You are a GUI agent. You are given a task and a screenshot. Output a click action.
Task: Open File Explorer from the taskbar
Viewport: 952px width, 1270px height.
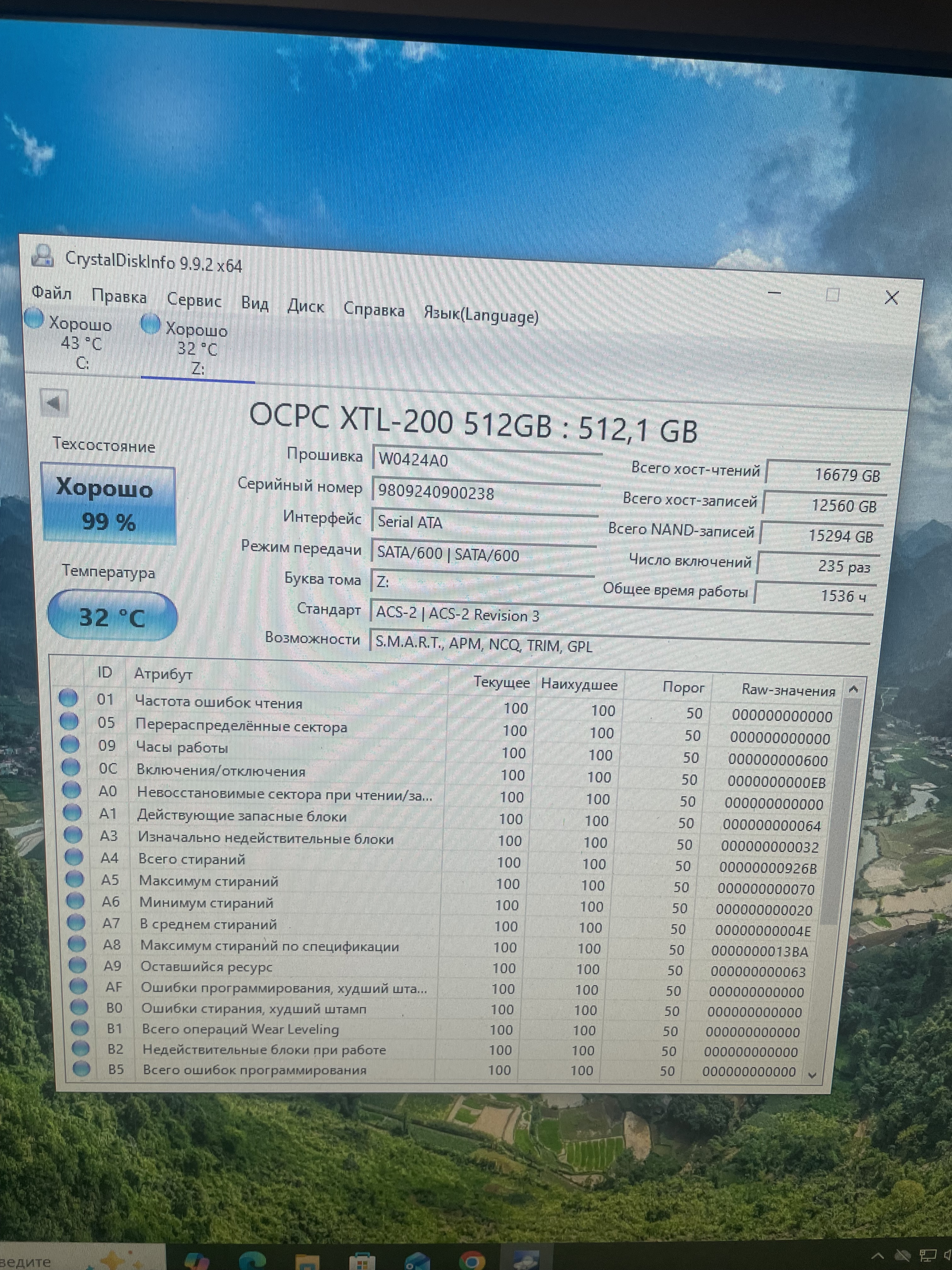pyautogui.click(x=307, y=1261)
